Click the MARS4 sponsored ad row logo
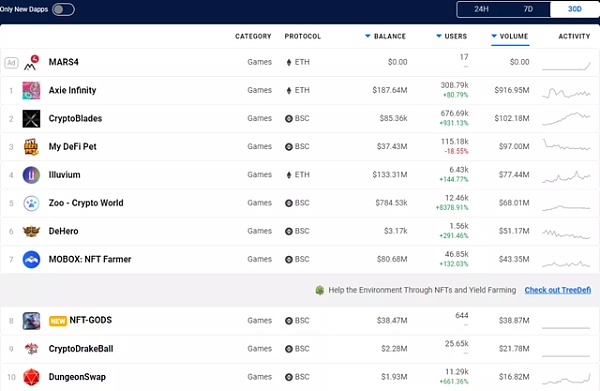Screen dimensions: 600x391 [x=31, y=62]
